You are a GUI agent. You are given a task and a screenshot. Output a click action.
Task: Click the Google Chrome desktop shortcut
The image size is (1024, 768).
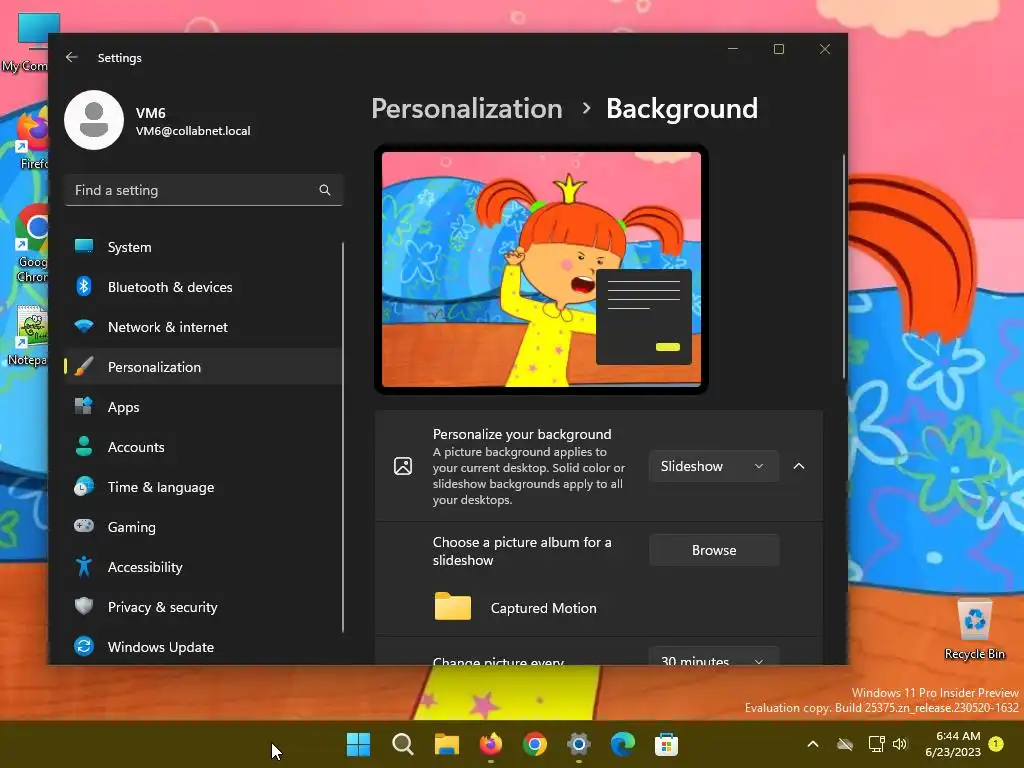pyautogui.click(x=31, y=244)
